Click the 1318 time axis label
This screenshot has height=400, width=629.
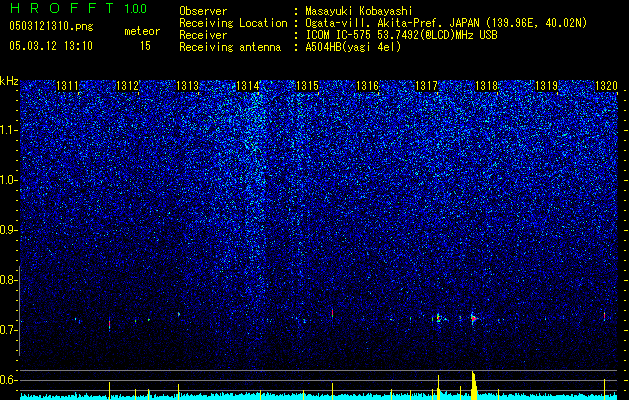[x=486, y=86]
